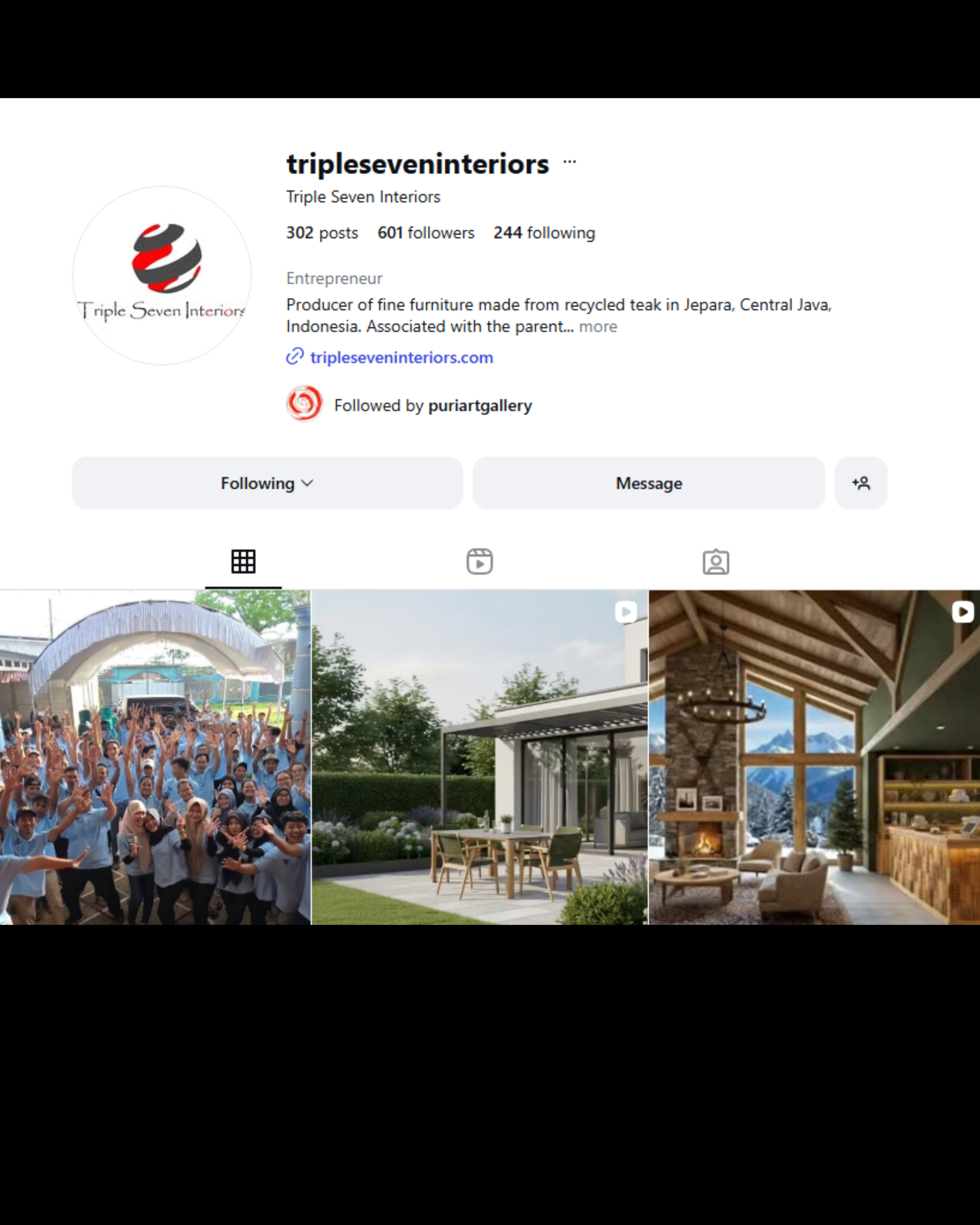980x1225 pixels.
Task: Click the Message button
Action: pyautogui.click(x=649, y=483)
